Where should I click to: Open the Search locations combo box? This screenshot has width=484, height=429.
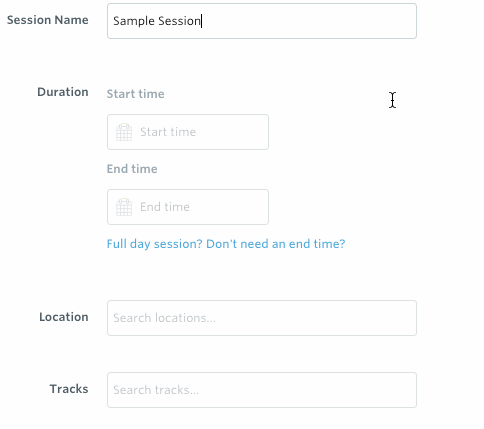[x=262, y=318]
